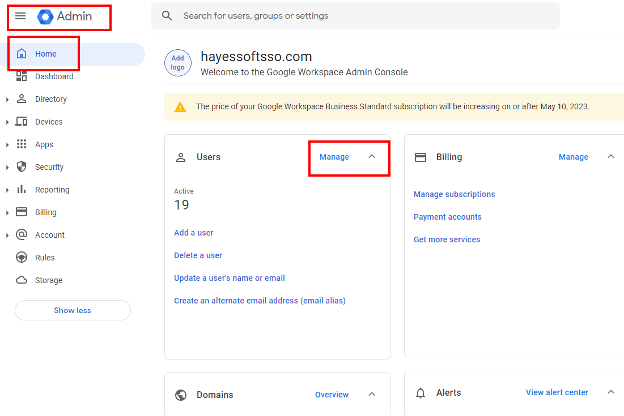This screenshot has width=624, height=416.
Task: Click Manage in the Users card
Action: point(334,157)
